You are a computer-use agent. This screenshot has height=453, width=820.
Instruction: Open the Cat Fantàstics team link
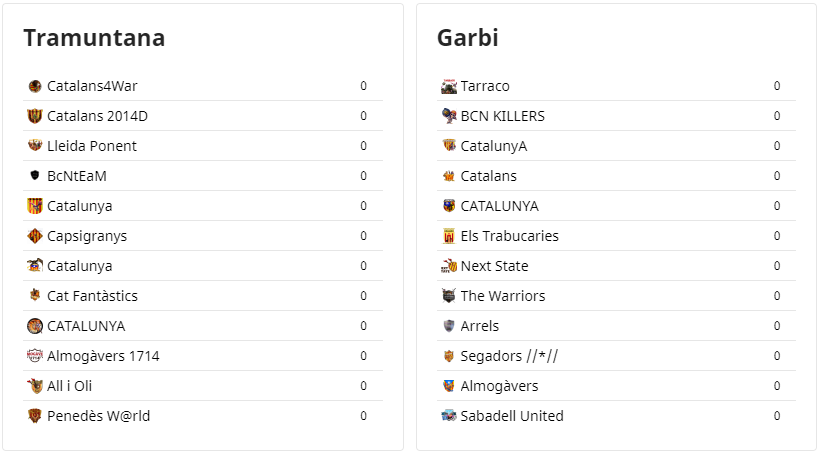[x=92, y=296]
